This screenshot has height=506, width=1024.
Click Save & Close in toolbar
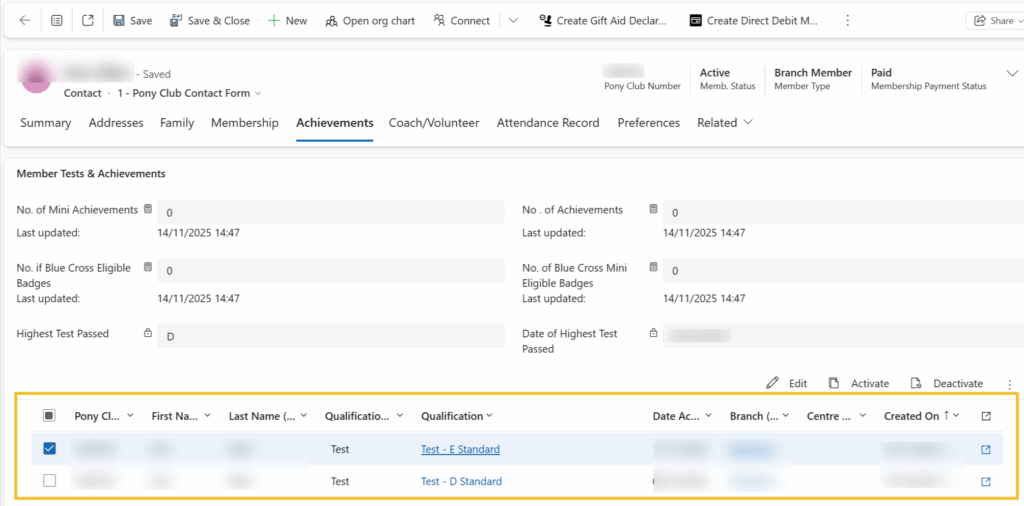tap(210, 20)
